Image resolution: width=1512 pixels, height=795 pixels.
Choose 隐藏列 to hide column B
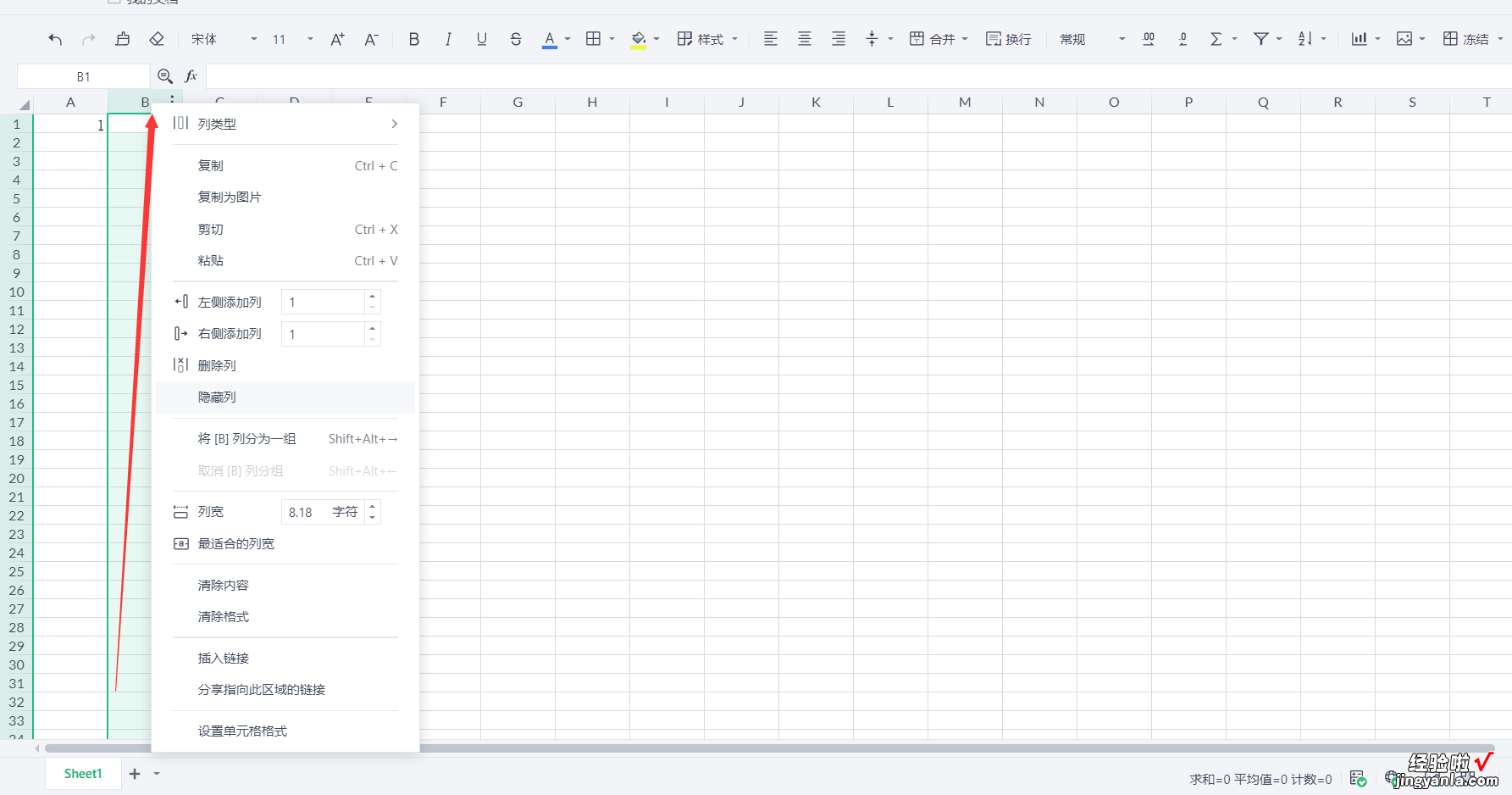tap(285, 397)
